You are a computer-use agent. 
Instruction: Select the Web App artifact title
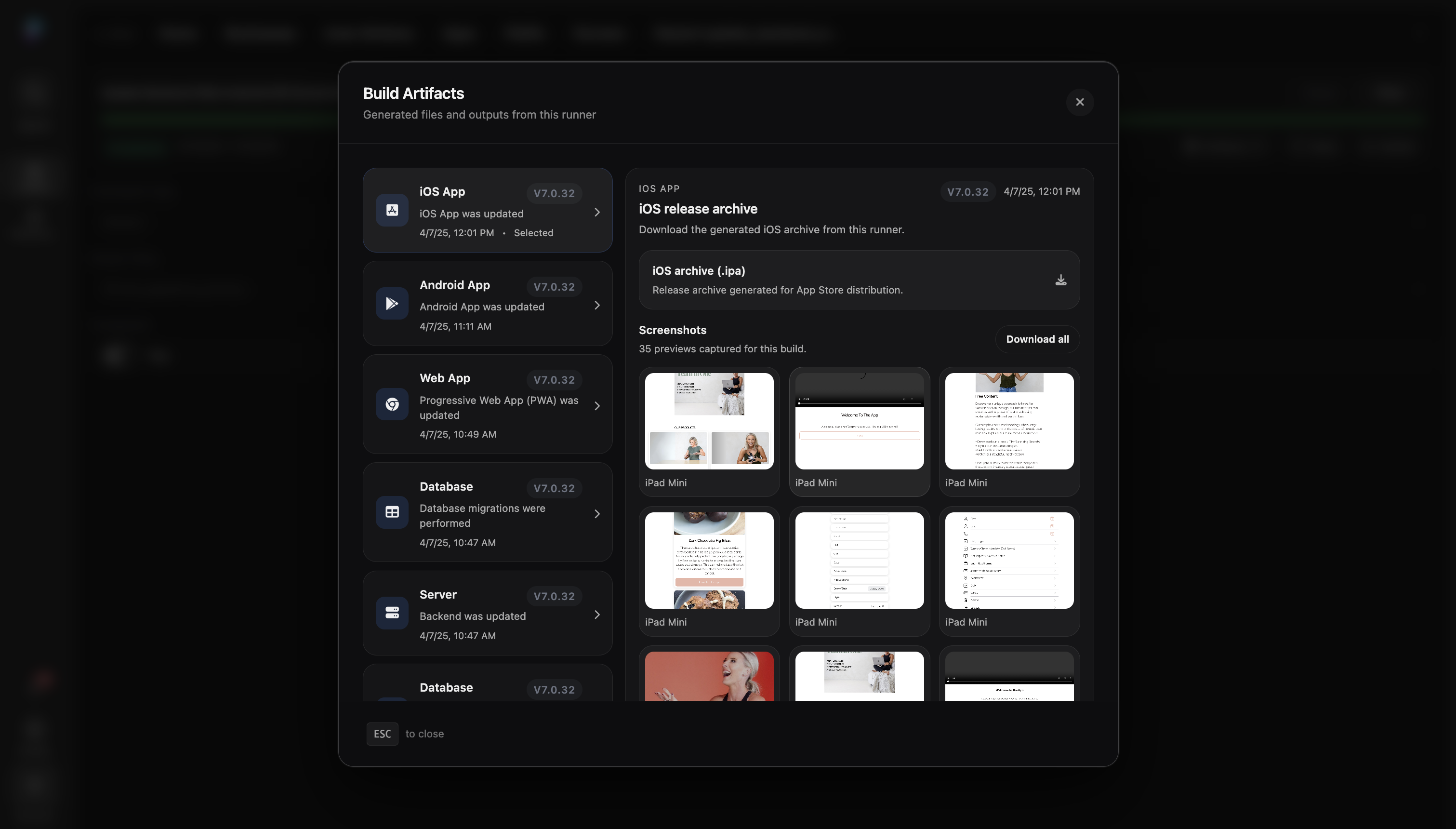tap(445, 379)
